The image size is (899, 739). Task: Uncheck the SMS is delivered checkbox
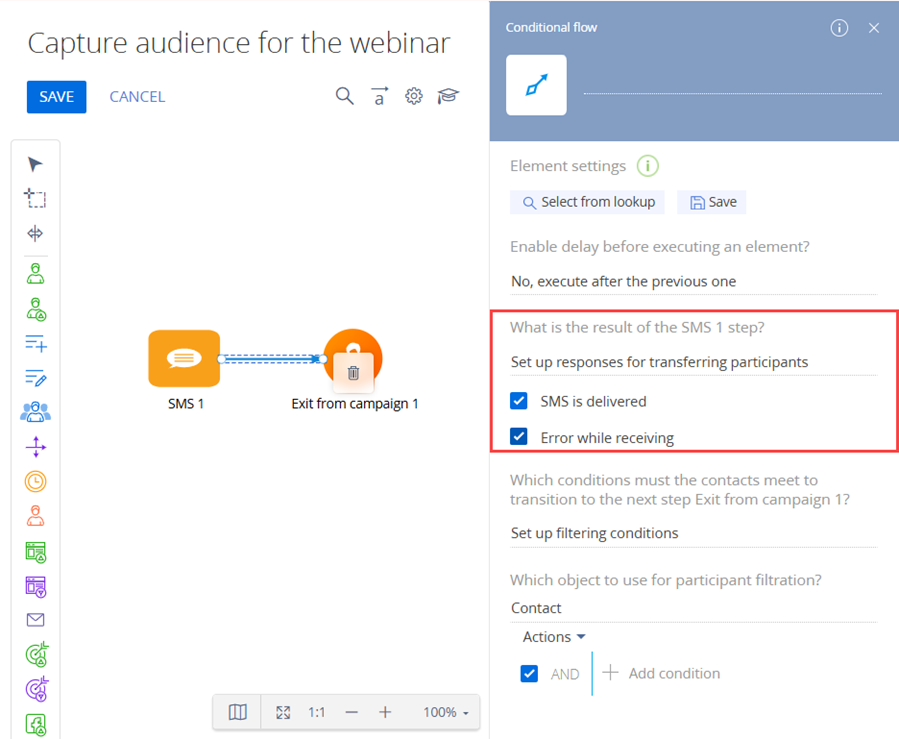519,401
